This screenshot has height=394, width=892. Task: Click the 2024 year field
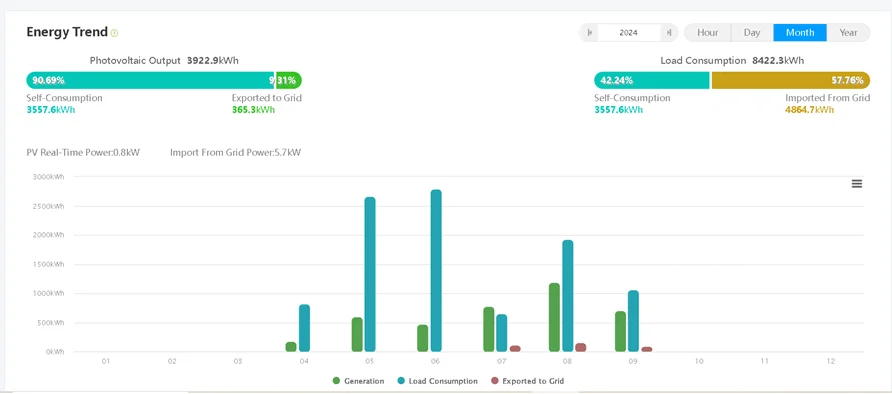click(629, 32)
